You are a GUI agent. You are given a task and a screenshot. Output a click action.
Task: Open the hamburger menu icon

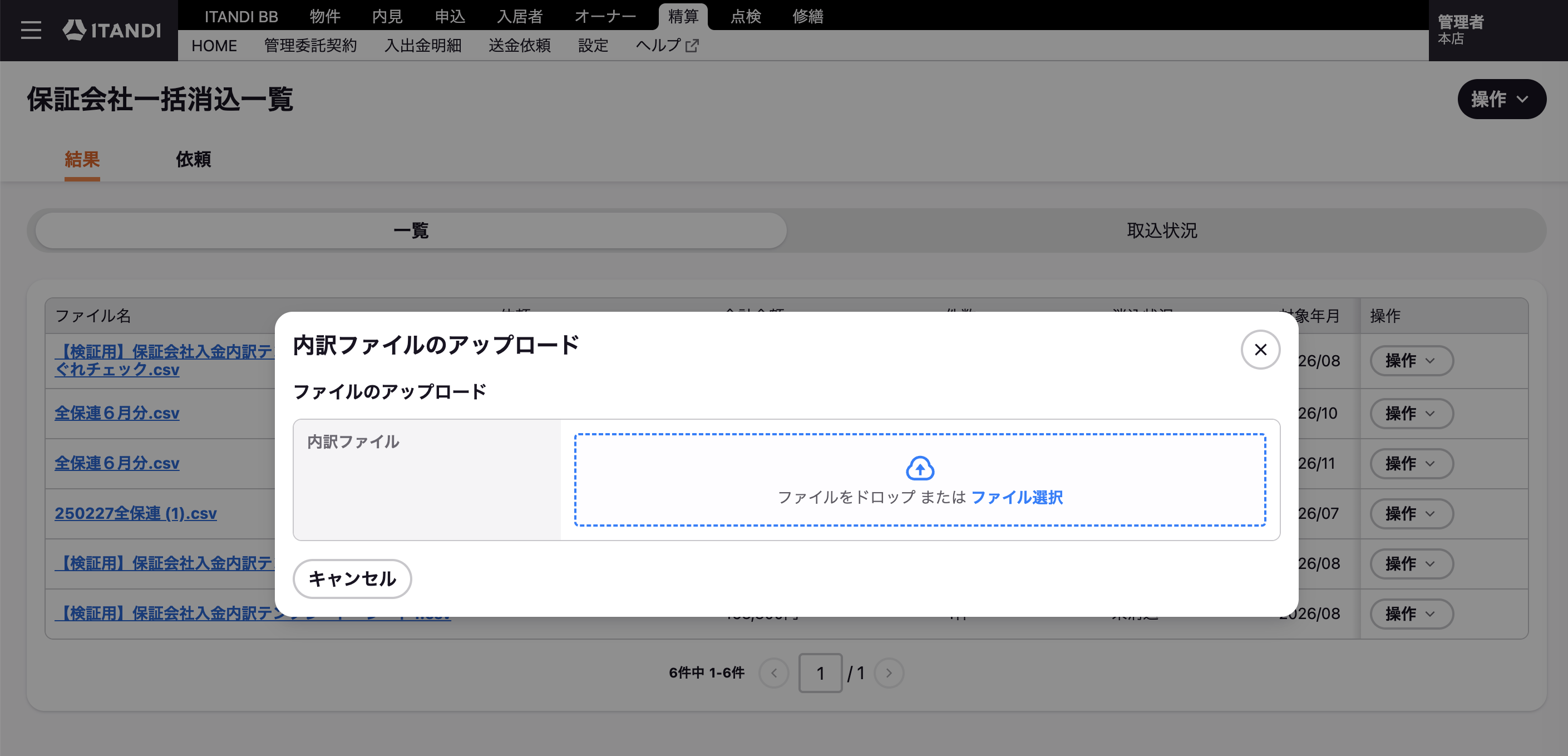pos(31,31)
